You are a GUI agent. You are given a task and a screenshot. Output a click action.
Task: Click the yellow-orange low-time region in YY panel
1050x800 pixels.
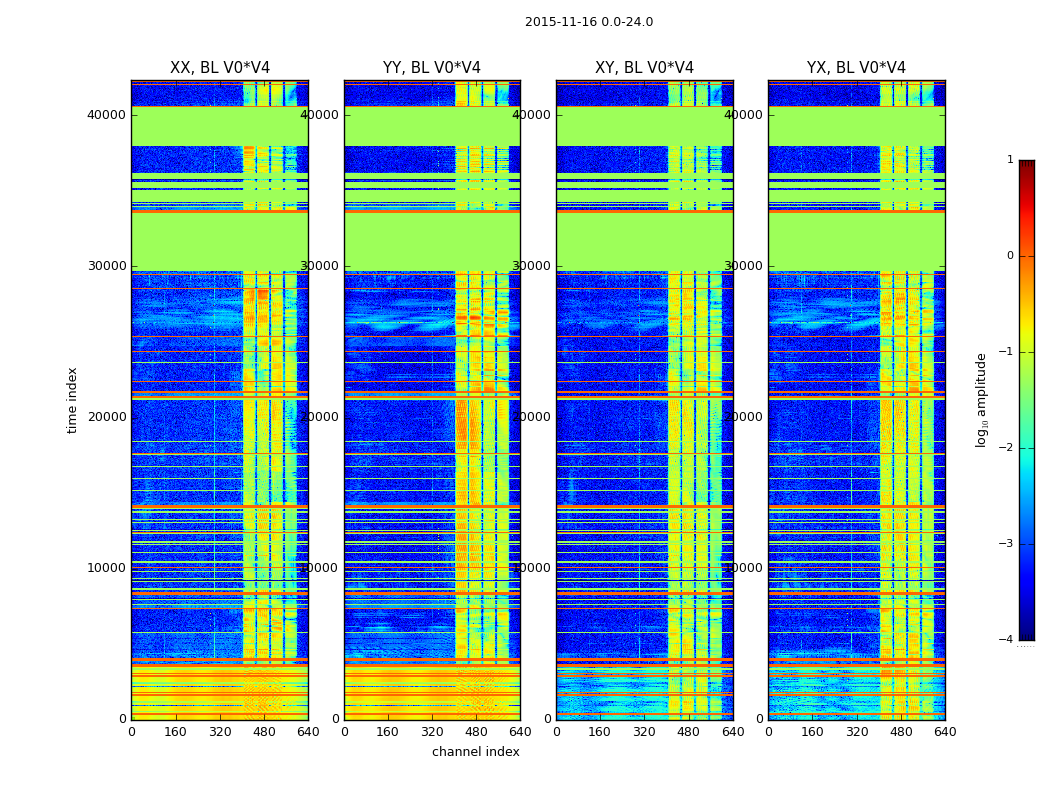pyautogui.click(x=432, y=693)
